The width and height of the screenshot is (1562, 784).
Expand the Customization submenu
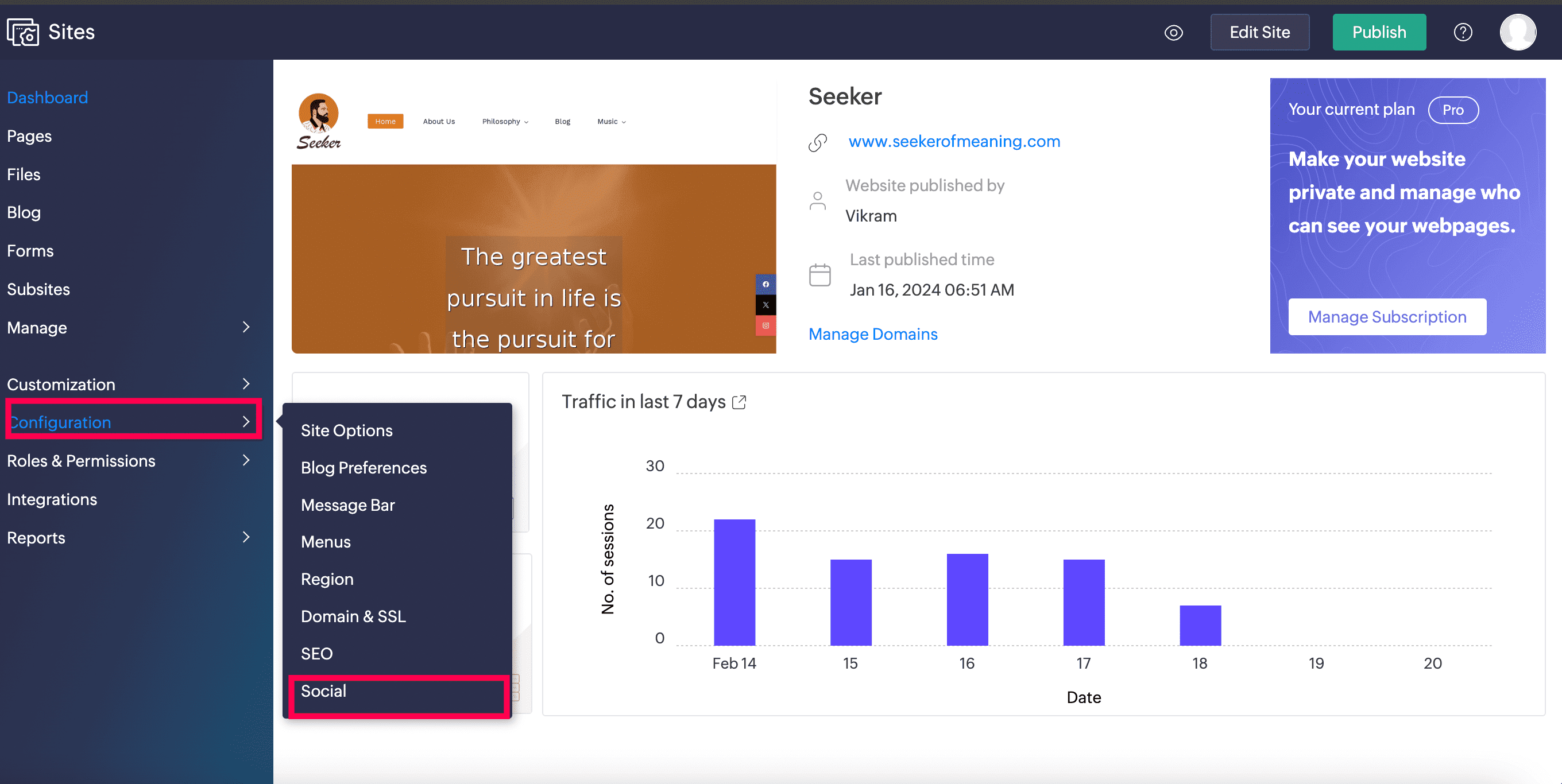246,383
